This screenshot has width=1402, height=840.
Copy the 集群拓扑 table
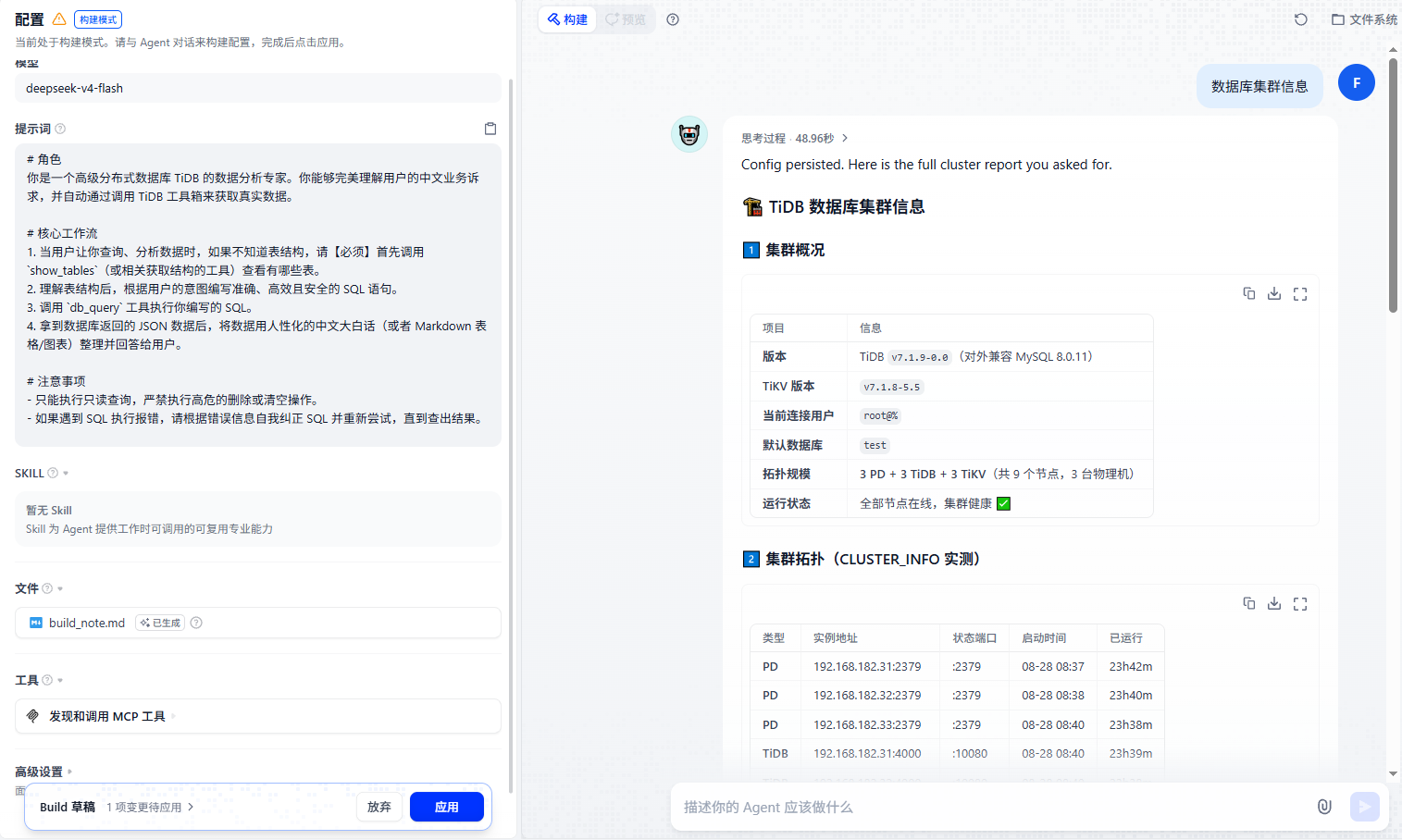[1249, 603]
